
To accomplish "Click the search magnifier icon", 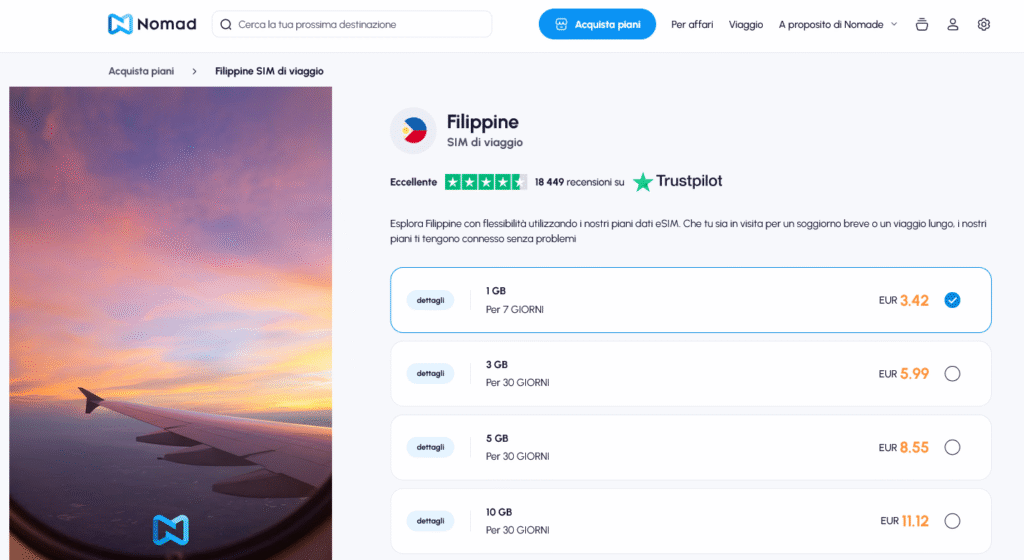I will pyautogui.click(x=226, y=24).
